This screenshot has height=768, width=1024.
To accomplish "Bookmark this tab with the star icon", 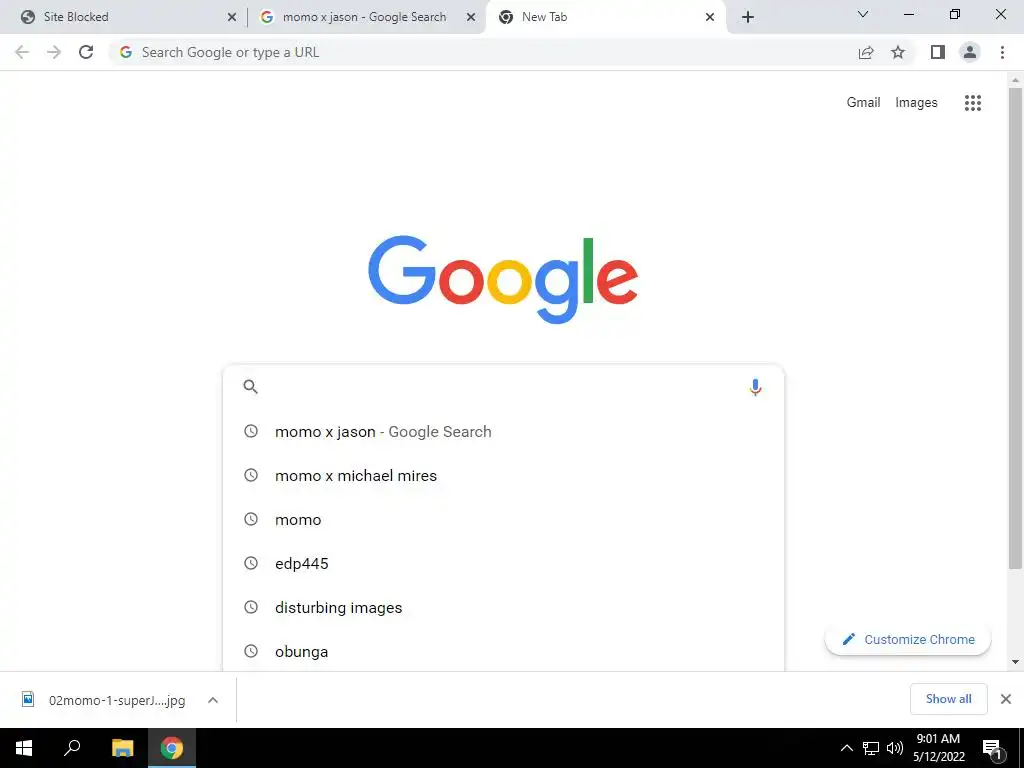I will click(x=898, y=52).
